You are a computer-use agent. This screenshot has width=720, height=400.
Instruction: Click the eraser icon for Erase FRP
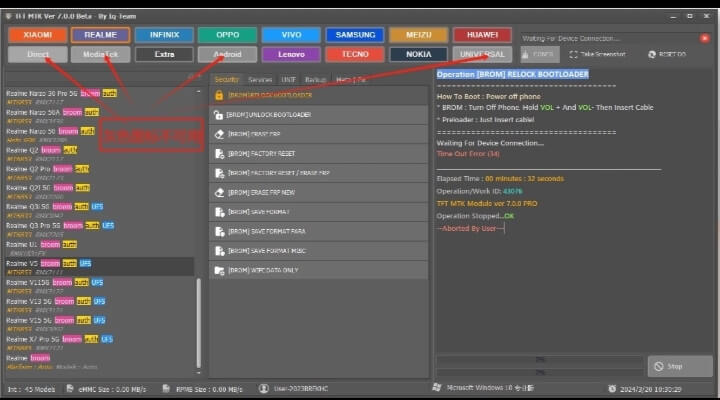tap(219, 134)
